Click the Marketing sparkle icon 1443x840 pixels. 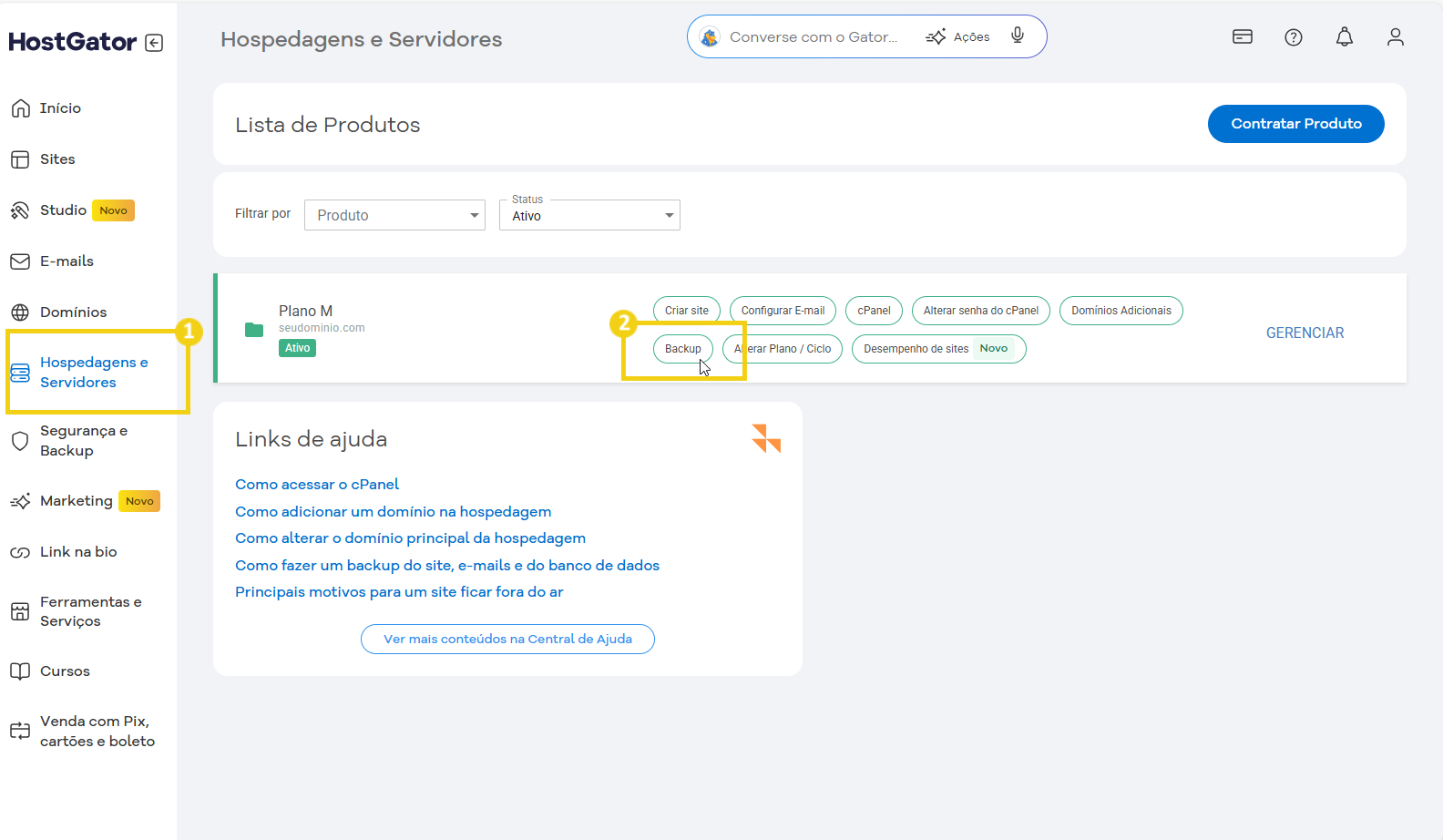(20, 501)
